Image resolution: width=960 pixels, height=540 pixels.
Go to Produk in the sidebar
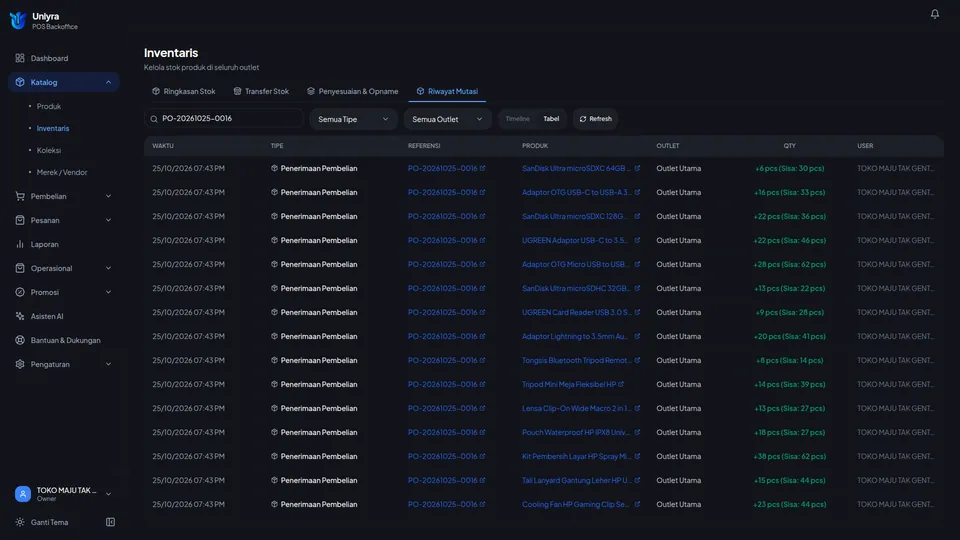pyautogui.click(x=48, y=106)
